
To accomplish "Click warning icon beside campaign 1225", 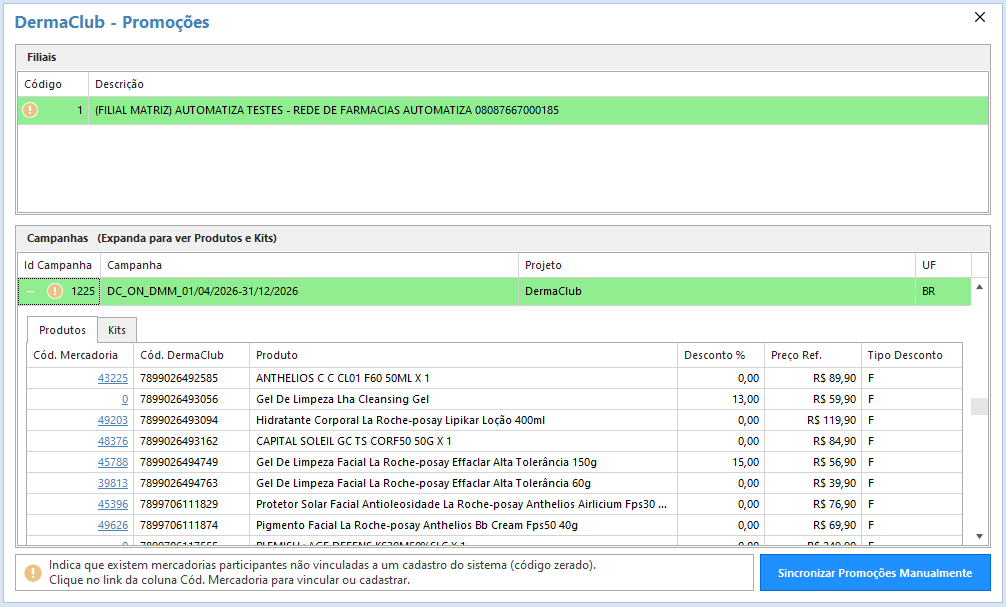I will click(55, 291).
